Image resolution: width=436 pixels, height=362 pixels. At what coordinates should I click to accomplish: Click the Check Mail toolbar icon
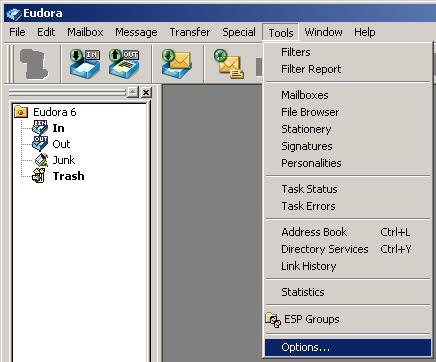coord(177,64)
